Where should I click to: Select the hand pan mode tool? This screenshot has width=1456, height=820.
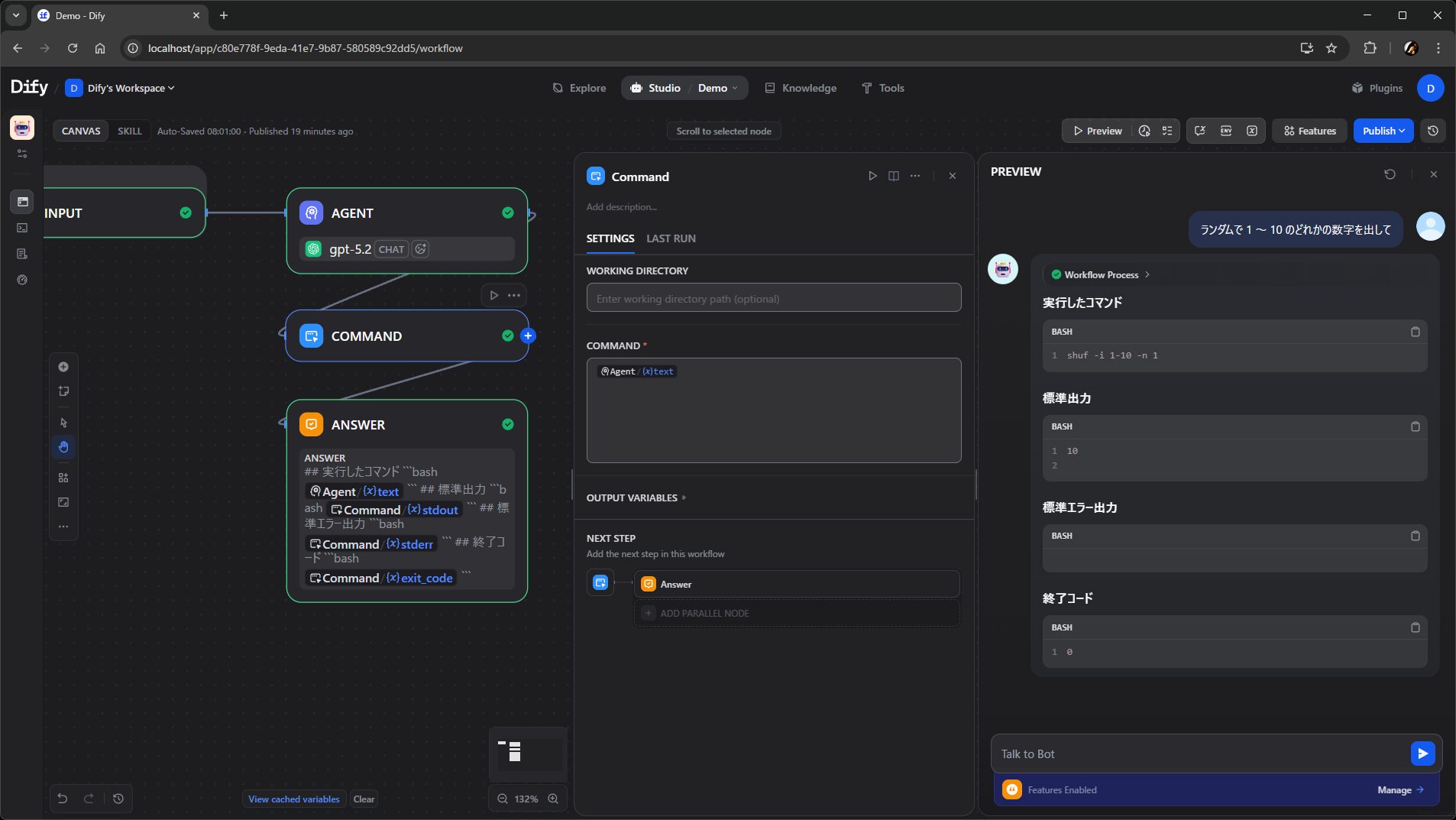pyautogui.click(x=63, y=447)
